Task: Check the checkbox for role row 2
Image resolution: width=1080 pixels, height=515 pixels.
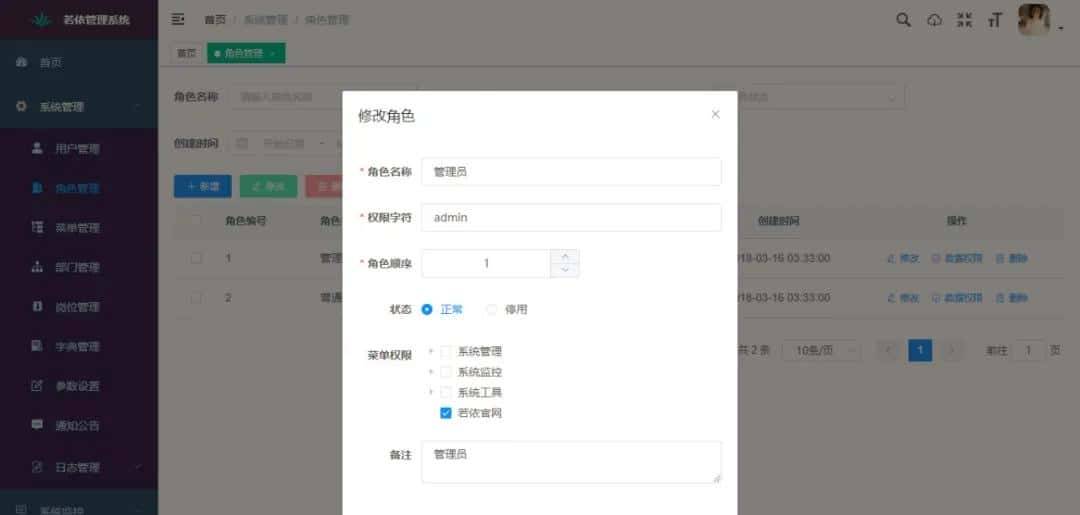Action: click(x=196, y=298)
